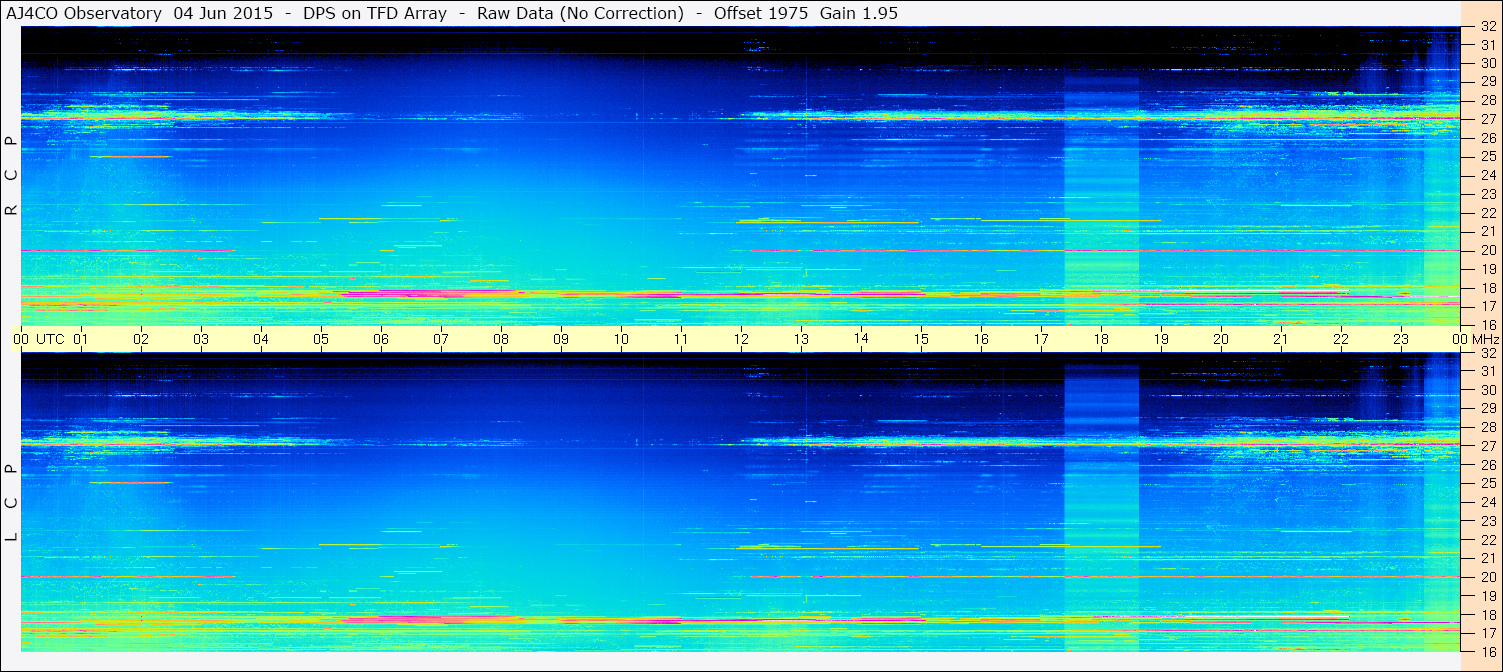1503x672 pixels.
Task: Click the LCP panel axis label
Action: (x=12, y=503)
